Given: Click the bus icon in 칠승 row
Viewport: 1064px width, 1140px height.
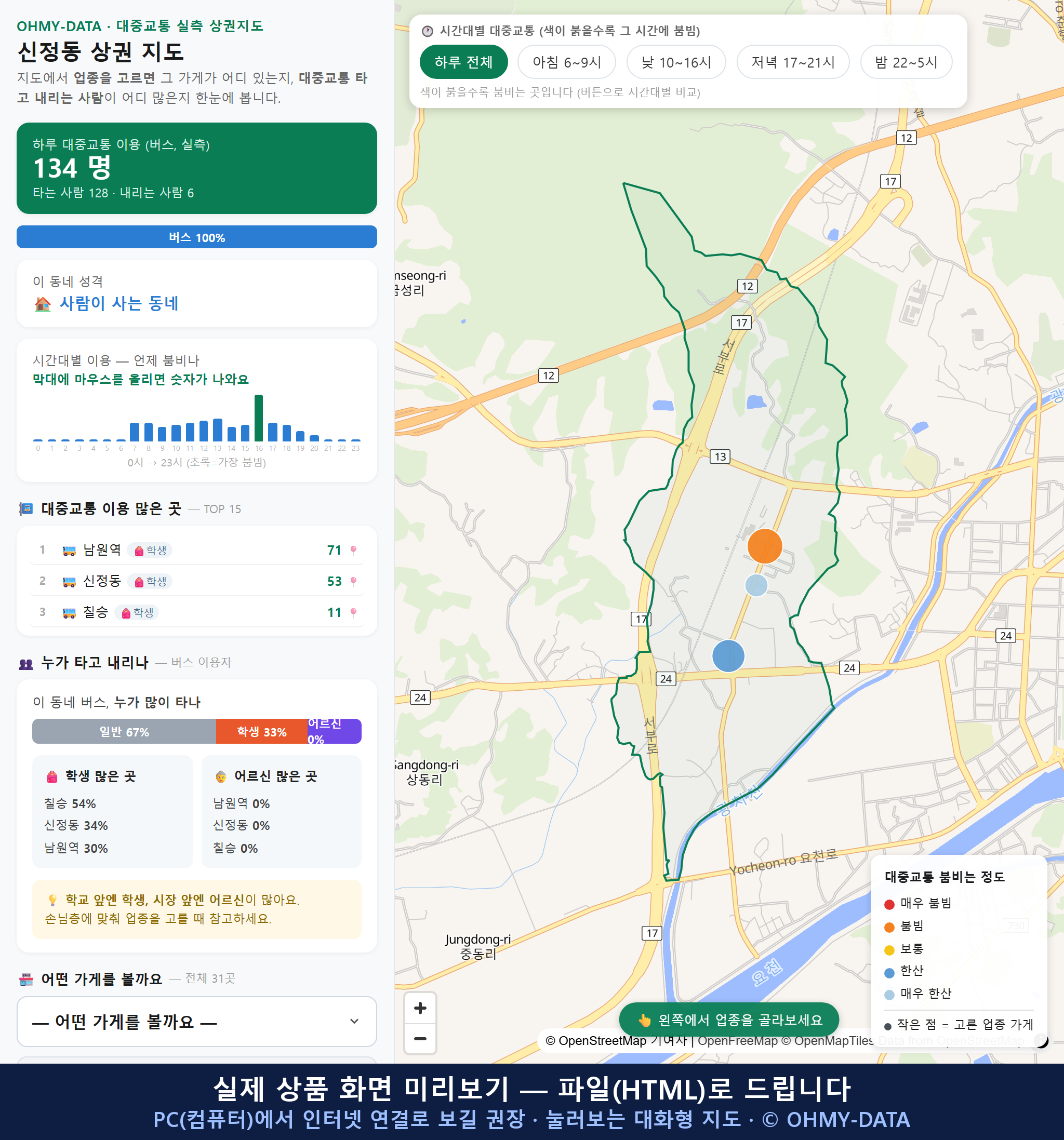Looking at the screenshot, I should click(x=69, y=613).
